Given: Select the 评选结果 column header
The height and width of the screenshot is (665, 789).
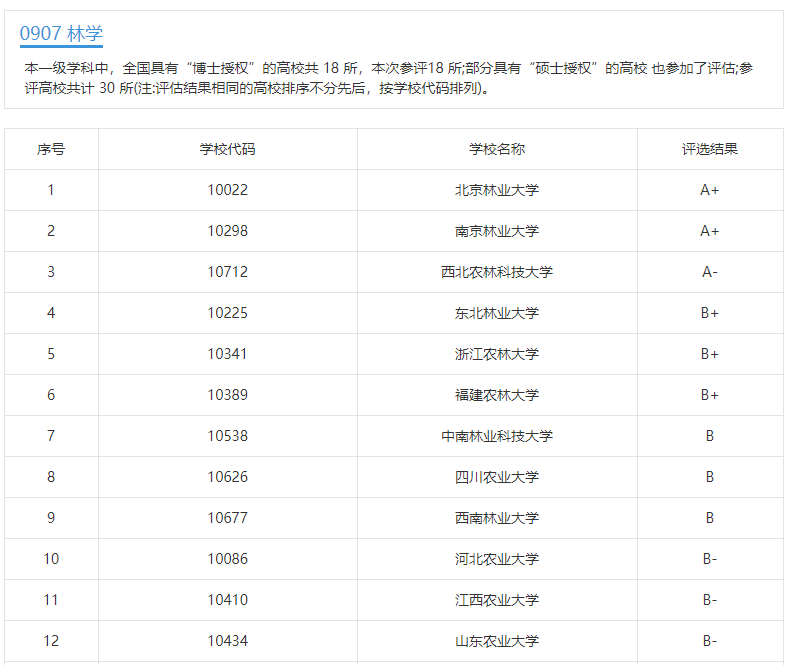Looking at the screenshot, I should 710,149.
